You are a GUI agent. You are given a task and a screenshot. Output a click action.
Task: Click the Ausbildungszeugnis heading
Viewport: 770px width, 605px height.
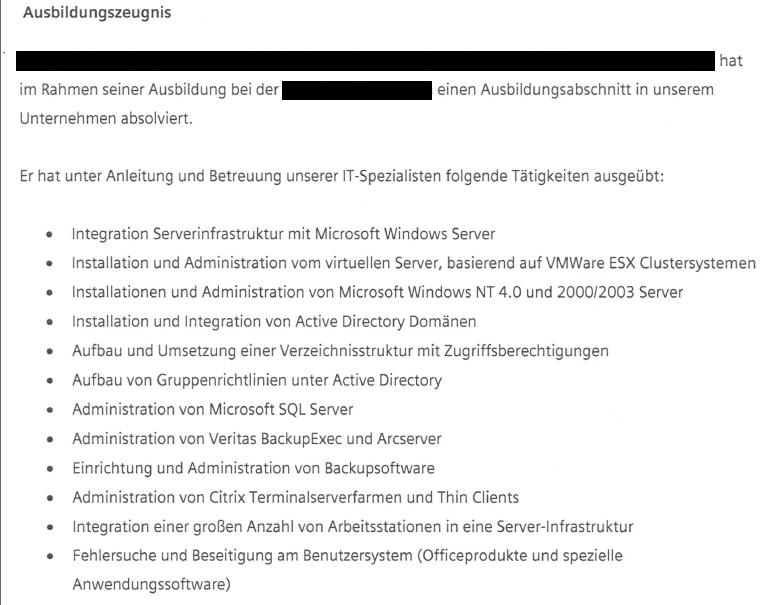[x=97, y=12]
